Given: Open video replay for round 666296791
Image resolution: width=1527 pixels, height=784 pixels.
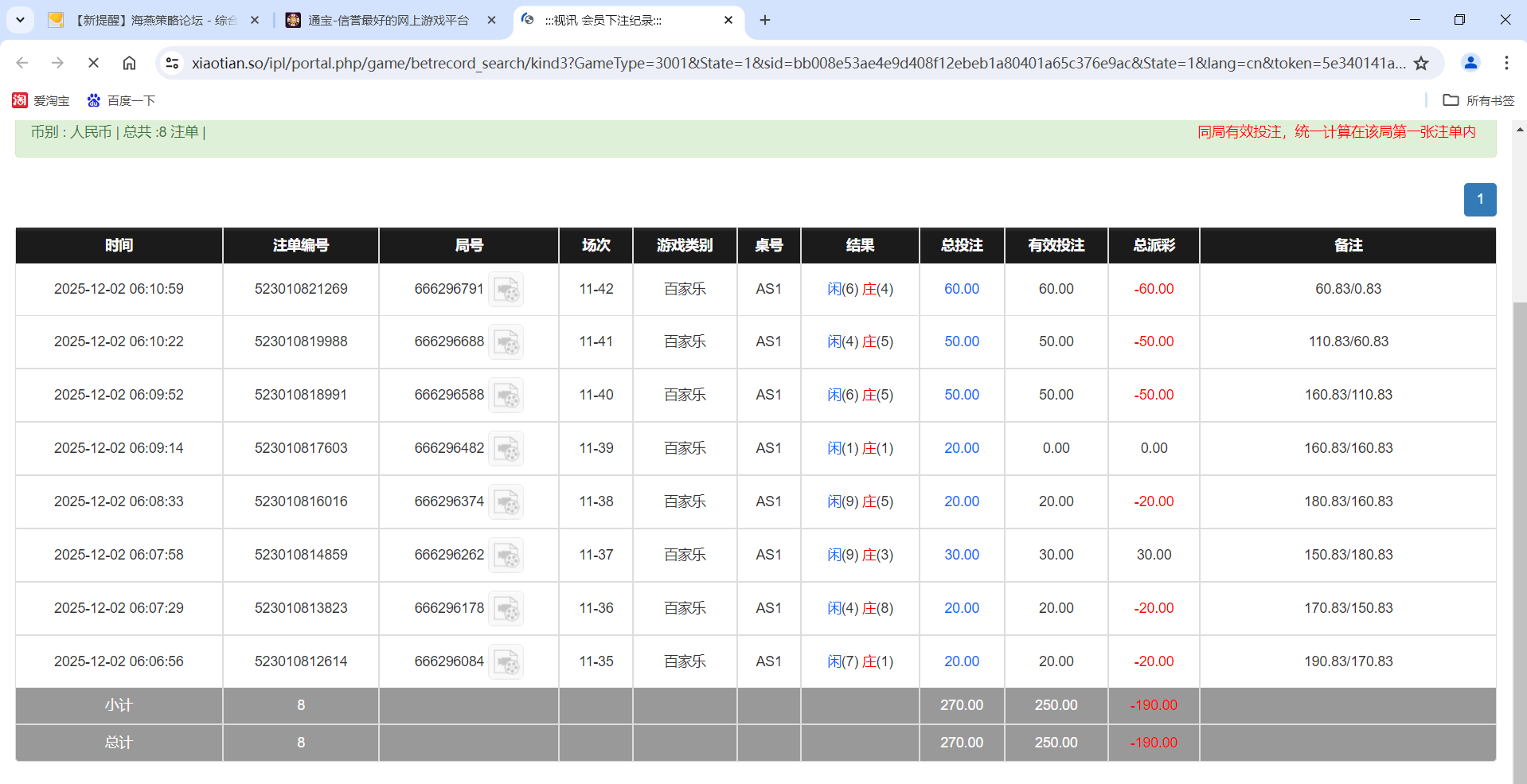Looking at the screenshot, I should [x=507, y=289].
